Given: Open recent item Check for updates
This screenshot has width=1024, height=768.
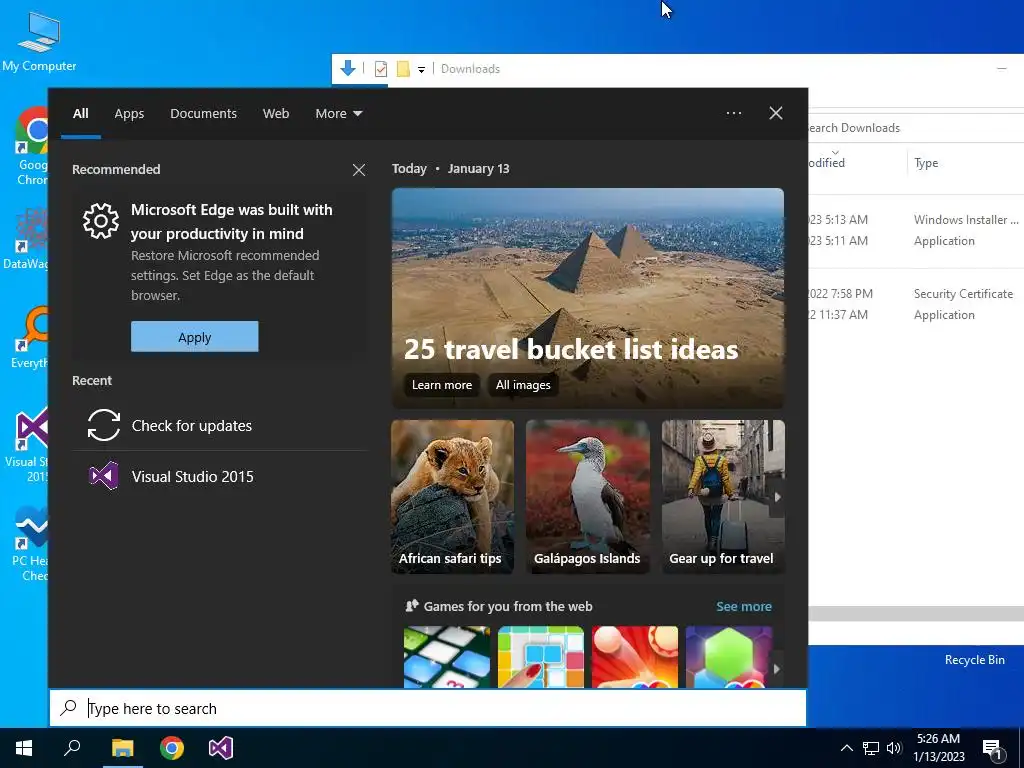Looking at the screenshot, I should 219,426.
